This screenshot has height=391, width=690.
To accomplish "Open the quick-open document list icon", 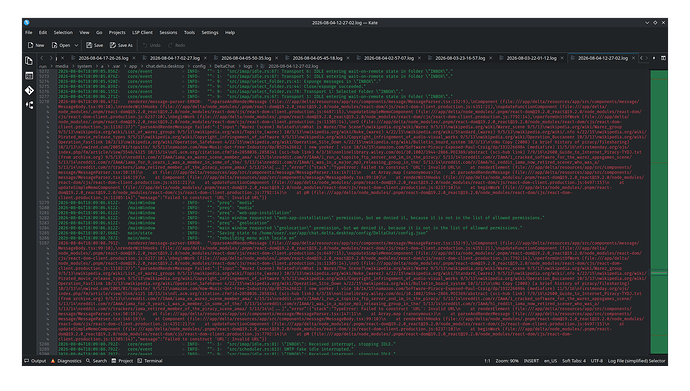I will [x=654, y=58].
